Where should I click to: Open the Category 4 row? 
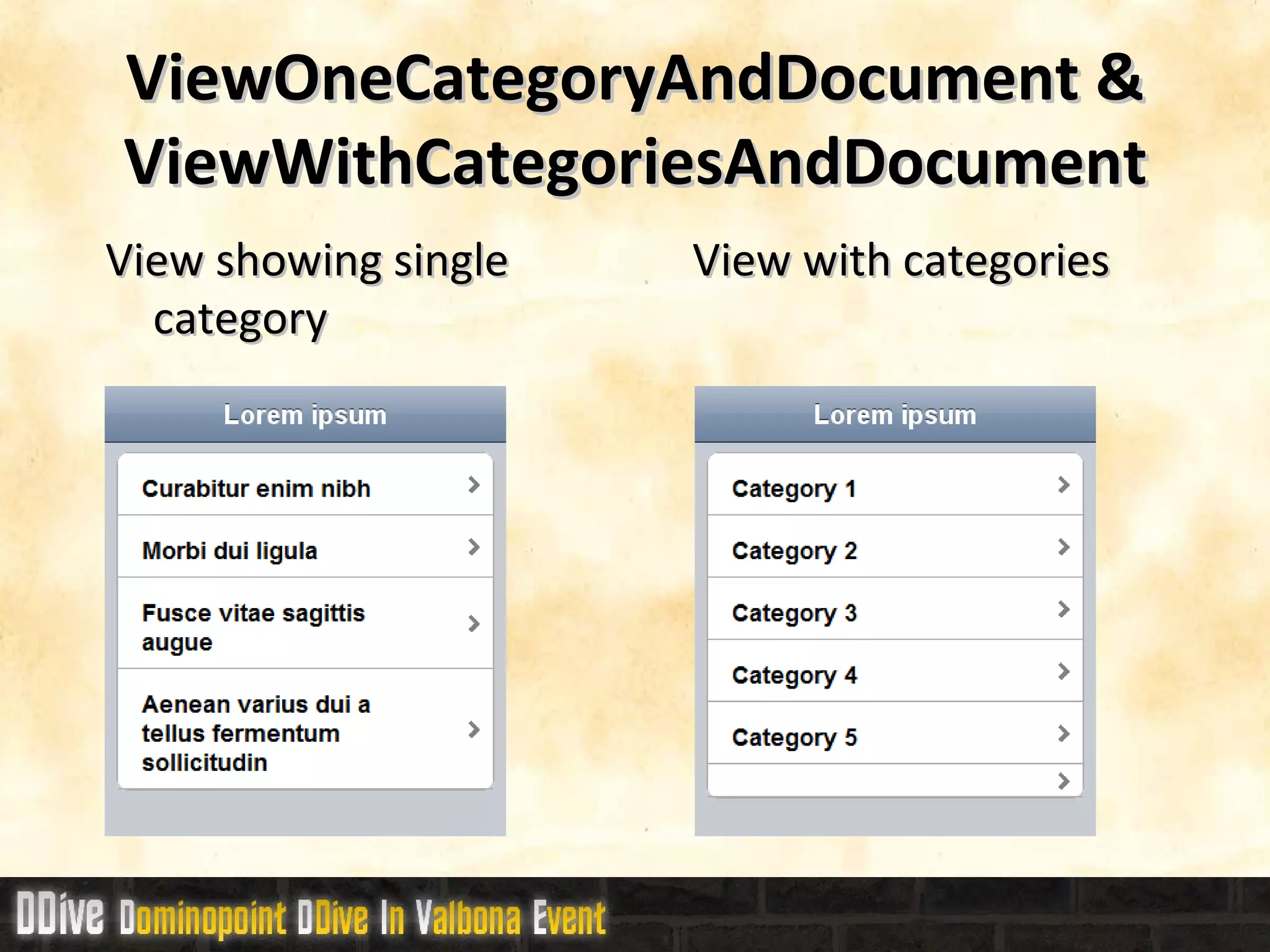[x=895, y=671]
